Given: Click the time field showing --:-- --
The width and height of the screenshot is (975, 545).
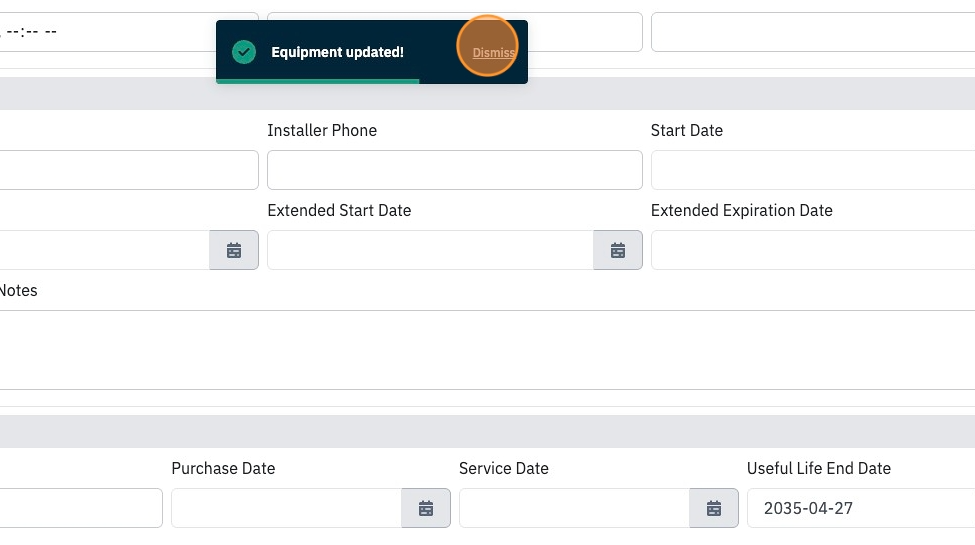Looking at the screenshot, I should click(x=129, y=32).
